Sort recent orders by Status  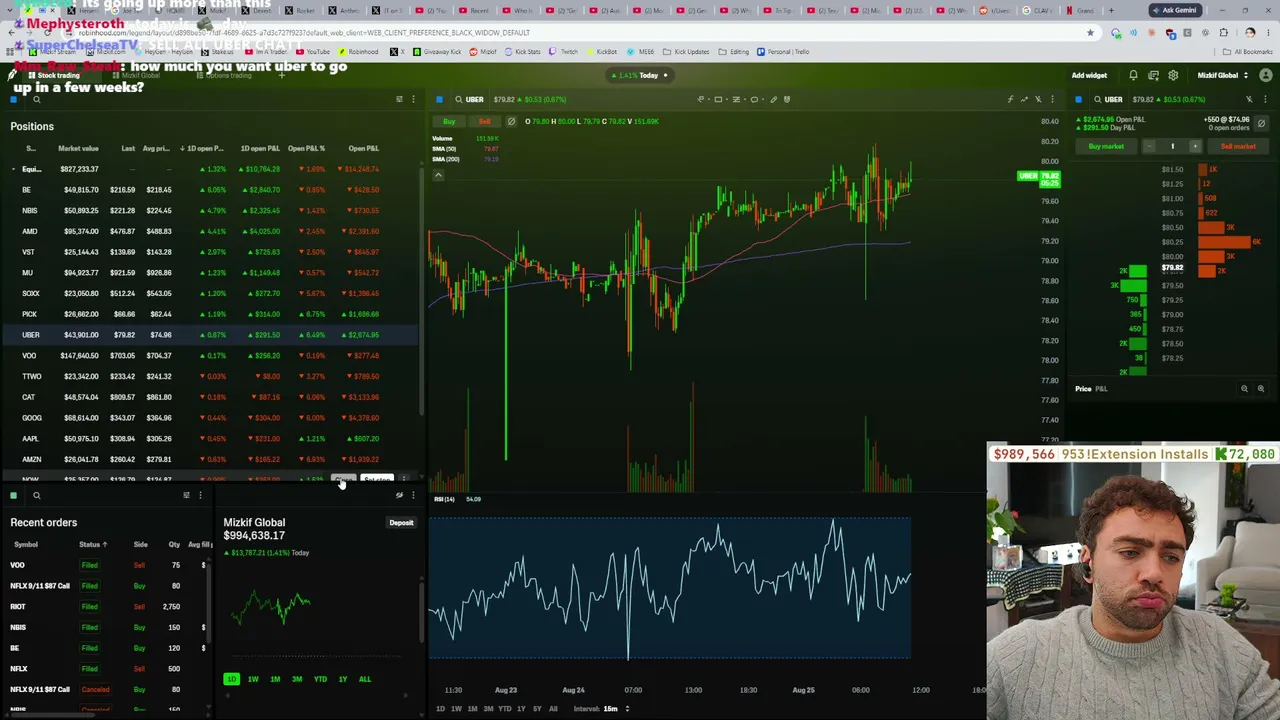pos(93,544)
